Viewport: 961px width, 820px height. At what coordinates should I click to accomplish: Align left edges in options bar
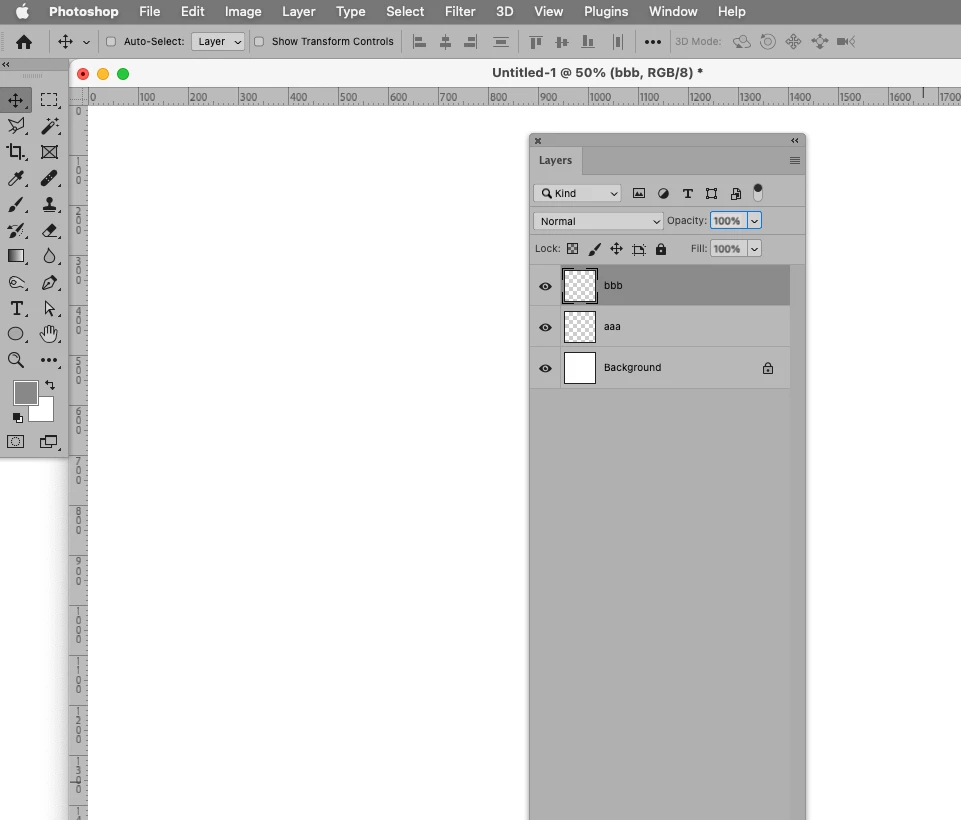pyautogui.click(x=419, y=42)
